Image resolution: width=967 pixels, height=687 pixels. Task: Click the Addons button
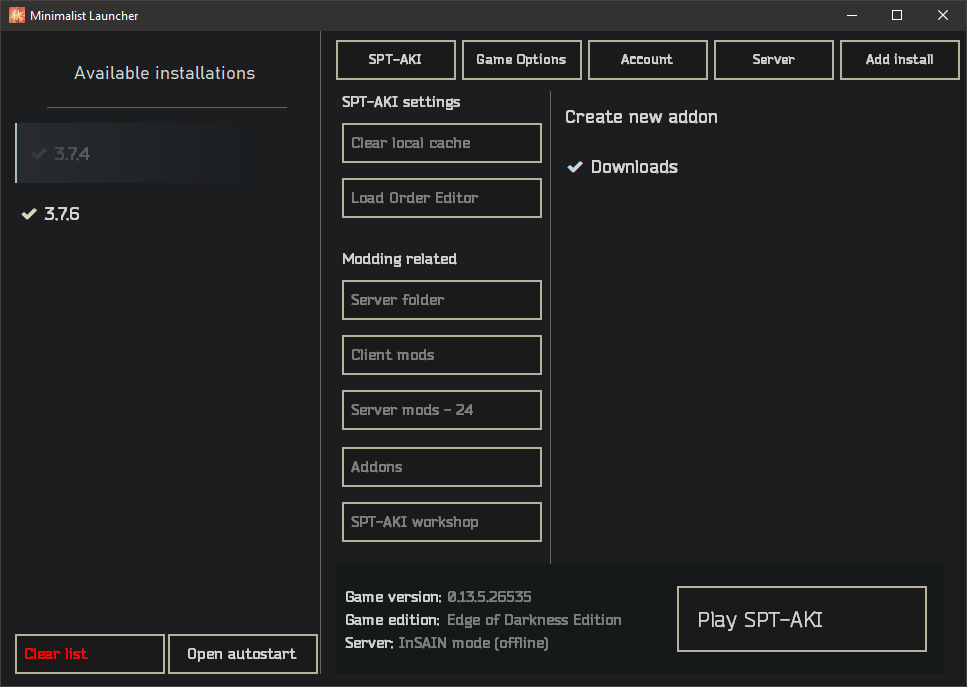pyautogui.click(x=441, y=467)
